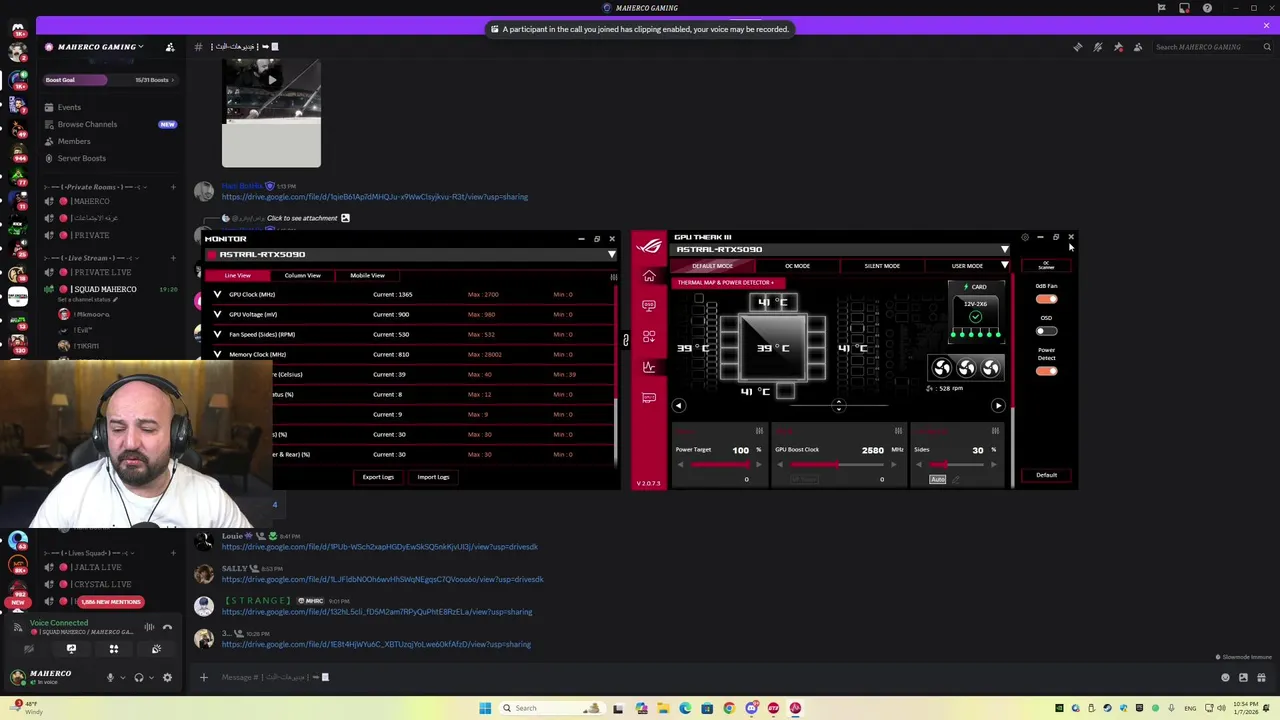
Task: Expand GPU Voltage (mV) row
Action: point(217,314)
